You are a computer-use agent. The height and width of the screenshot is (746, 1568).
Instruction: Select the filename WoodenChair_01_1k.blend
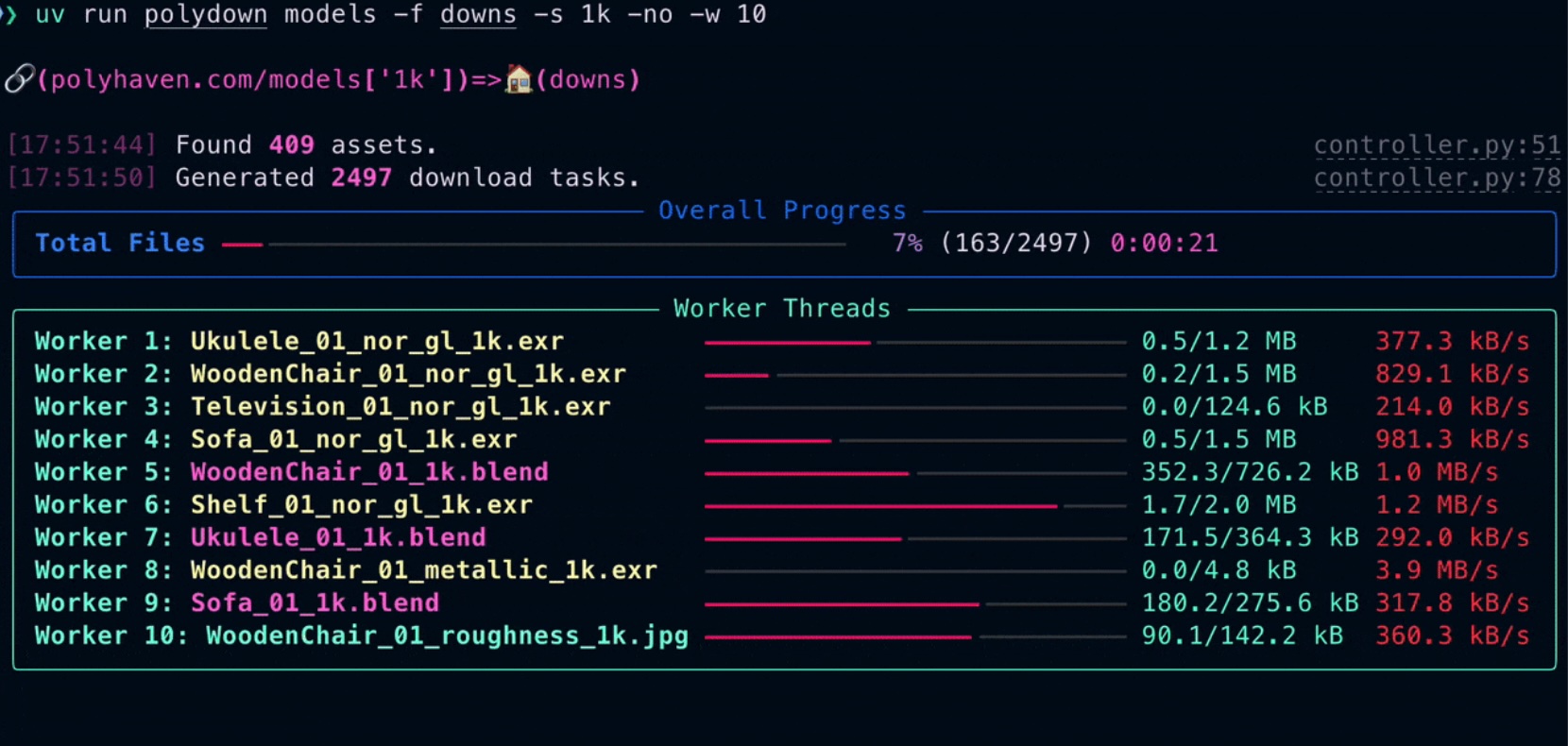pos(369,472)
